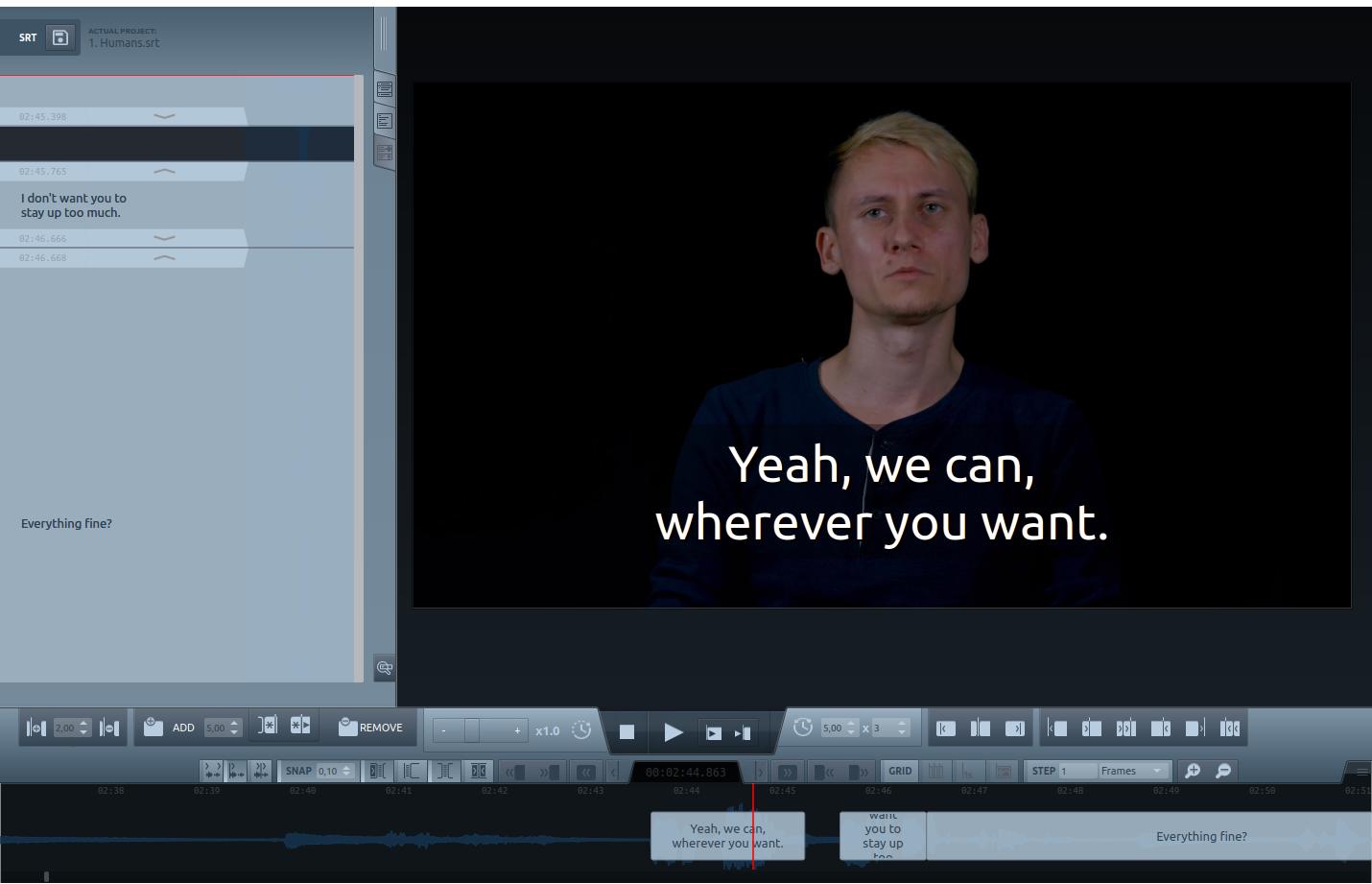Play the video
Screen dimensions: 1372x884
click(674, 732)
